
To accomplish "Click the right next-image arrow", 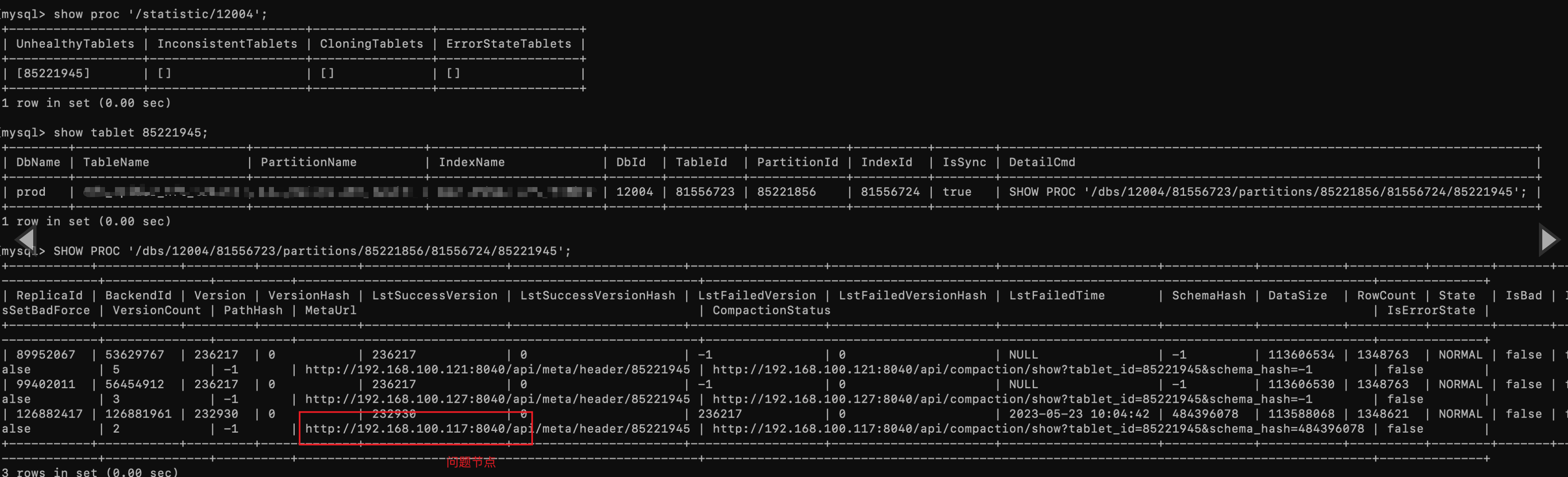I will pyautogui.click(x=1548, y=239).
